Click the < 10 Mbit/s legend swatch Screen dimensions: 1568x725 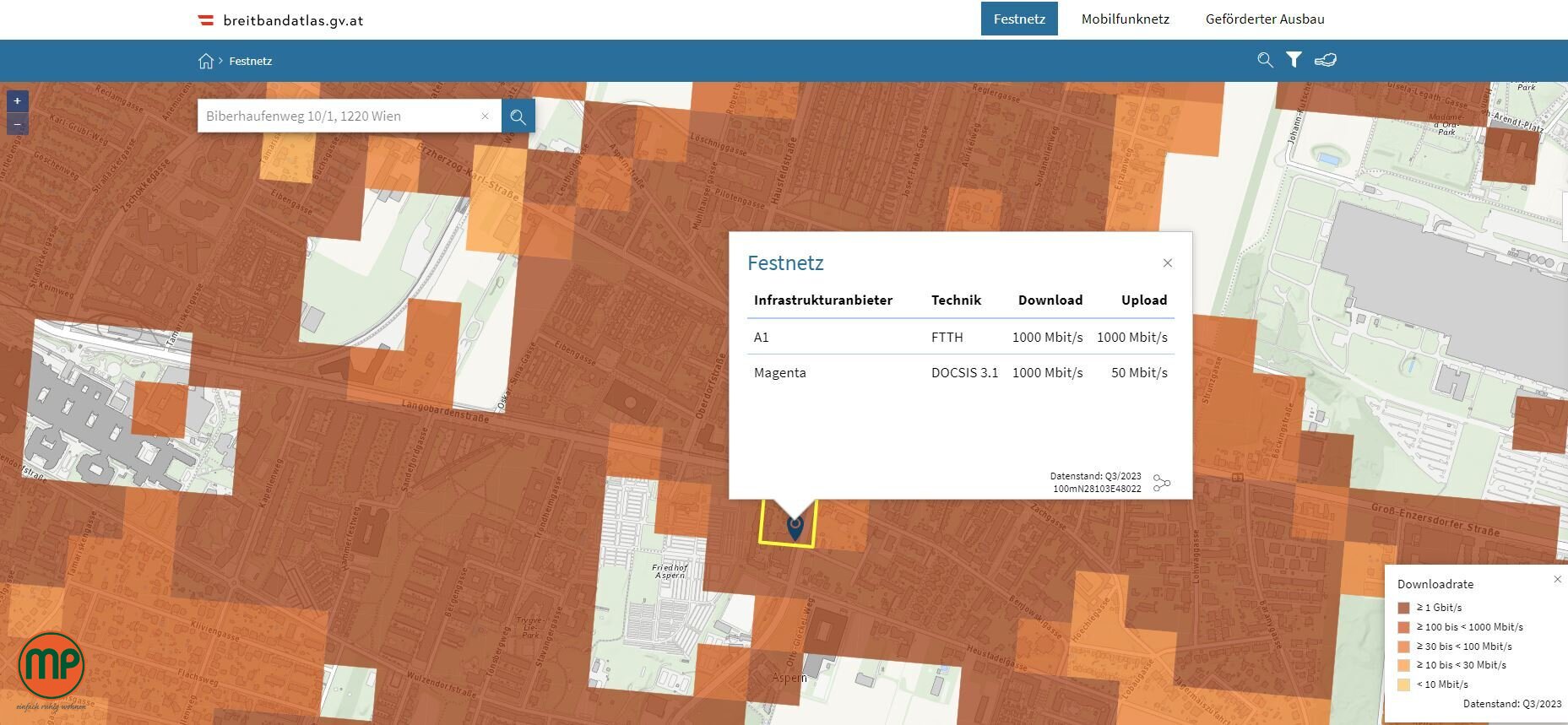pyautogui.click(x=1403, y=684)
